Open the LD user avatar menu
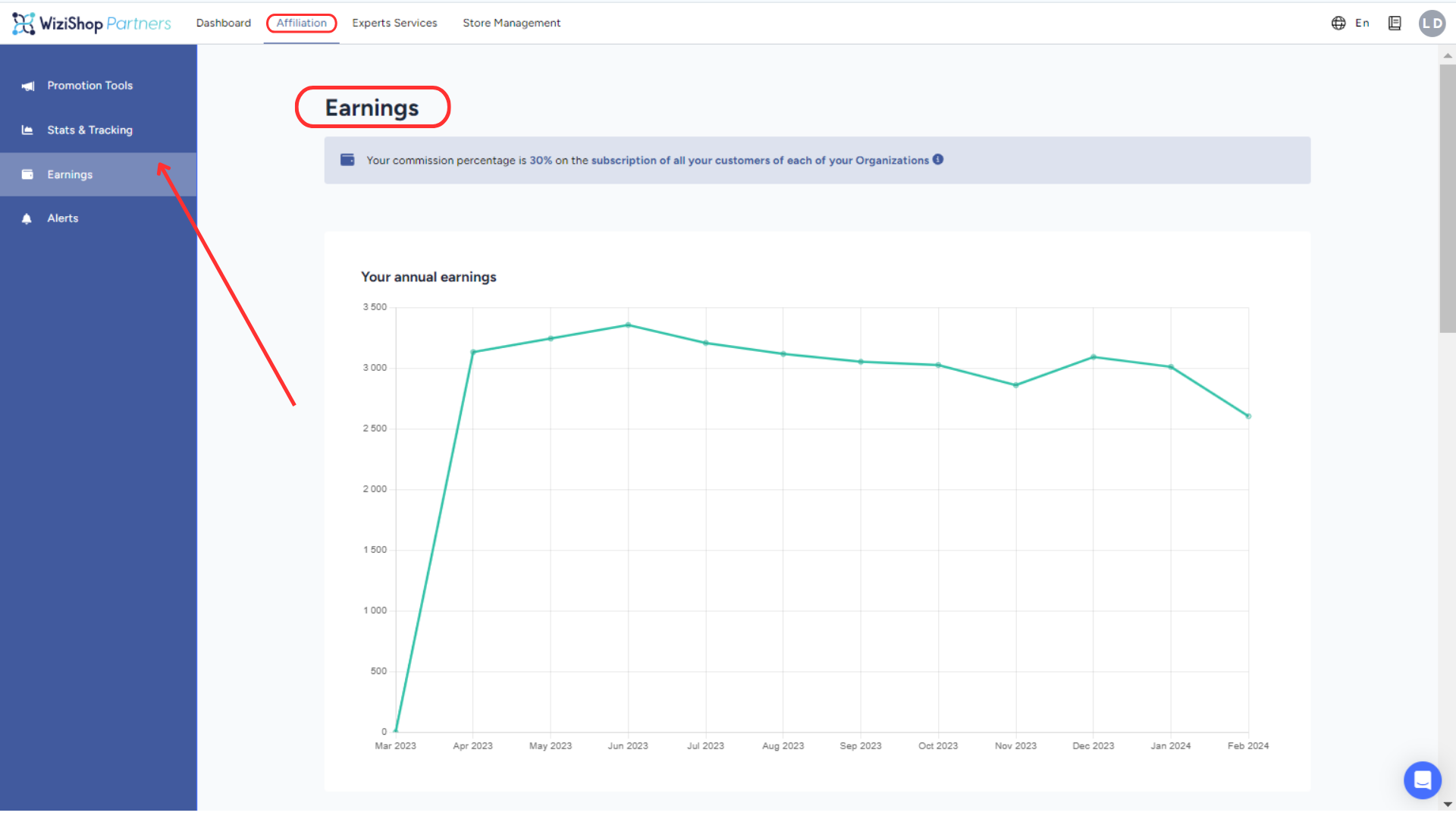The image size is (1456, 819). pyautogui.click(x=1432, y=23)
